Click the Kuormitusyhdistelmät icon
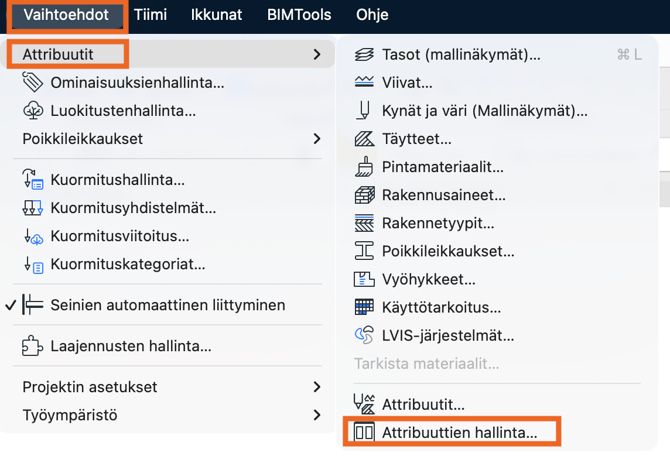 [x=33, y=208]
